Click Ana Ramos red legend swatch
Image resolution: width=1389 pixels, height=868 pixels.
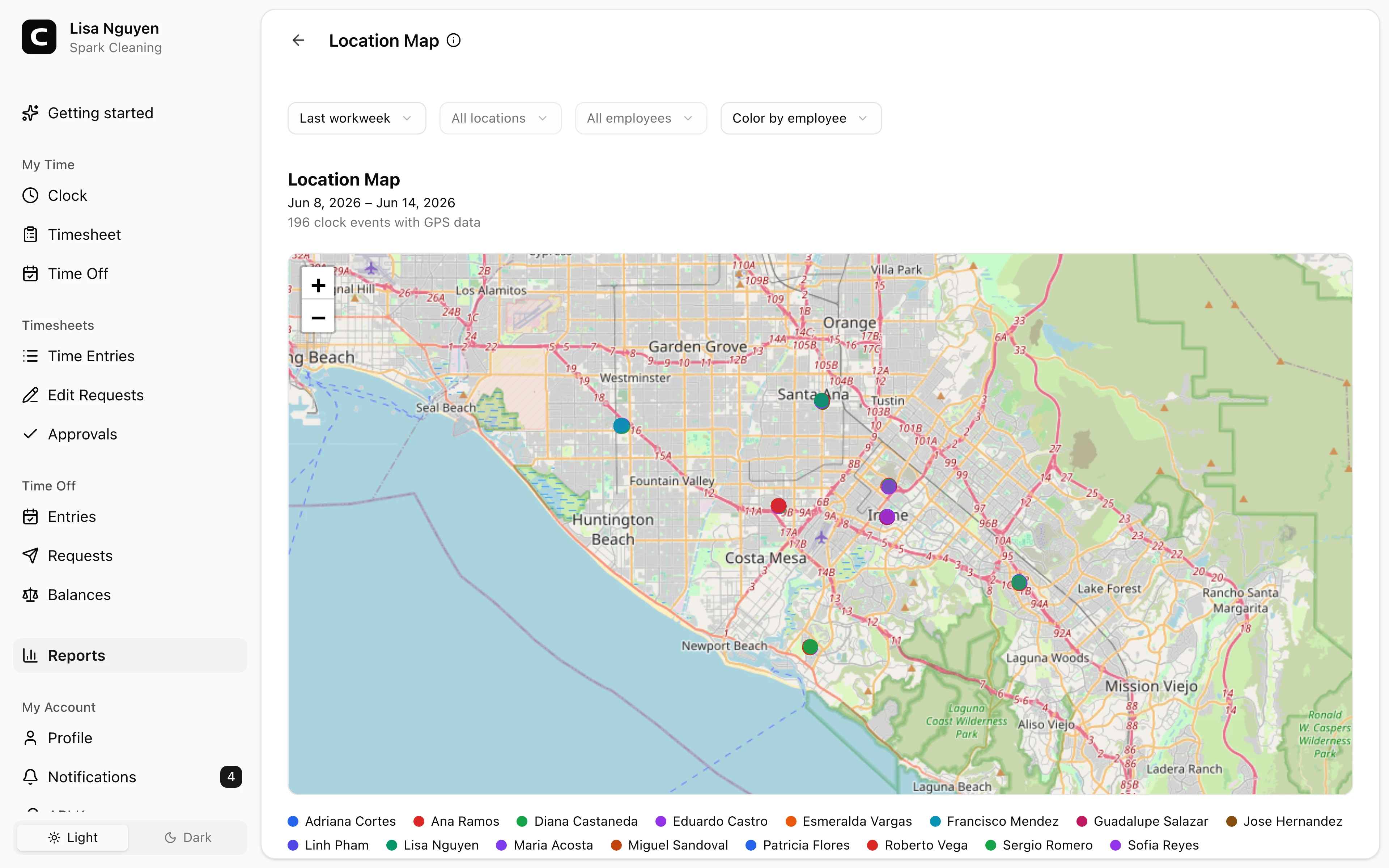click(419, 821)
